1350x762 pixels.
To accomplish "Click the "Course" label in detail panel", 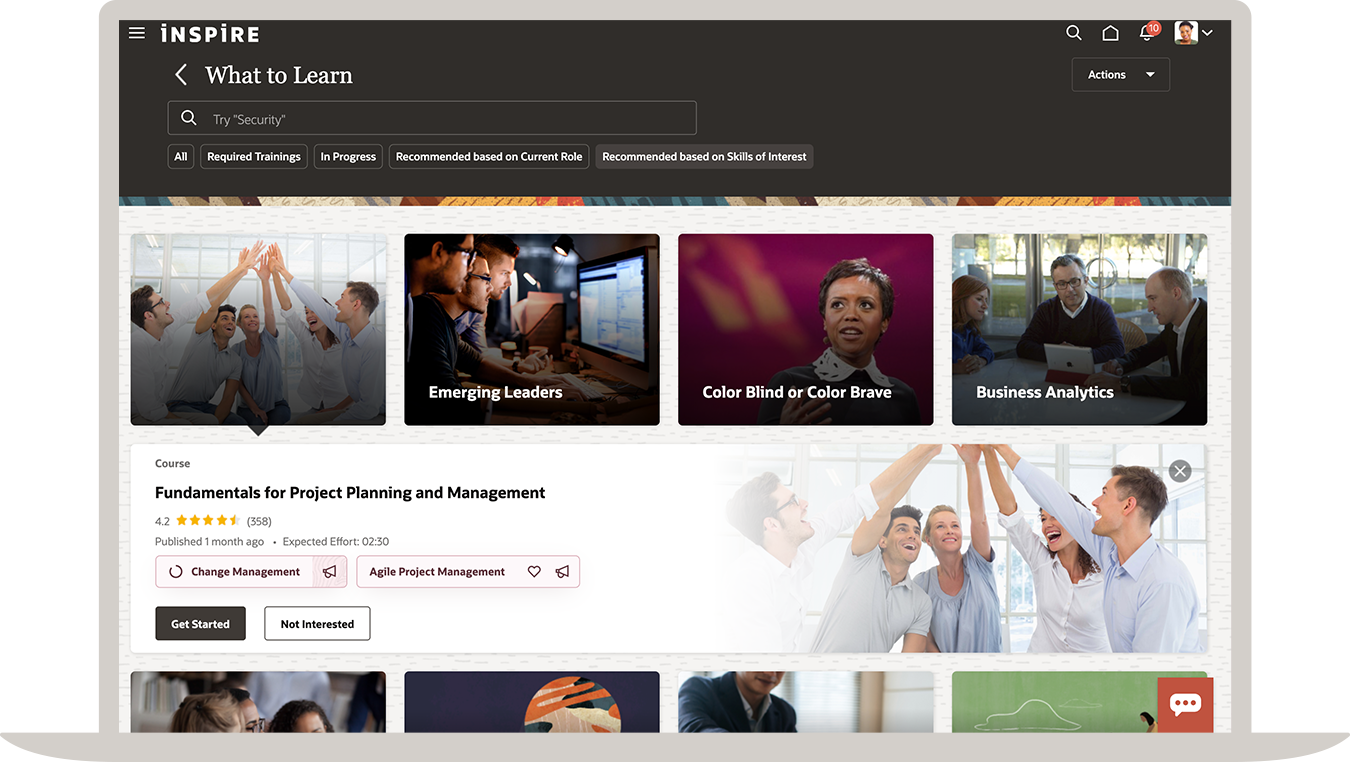I will (x=172, y=464).
